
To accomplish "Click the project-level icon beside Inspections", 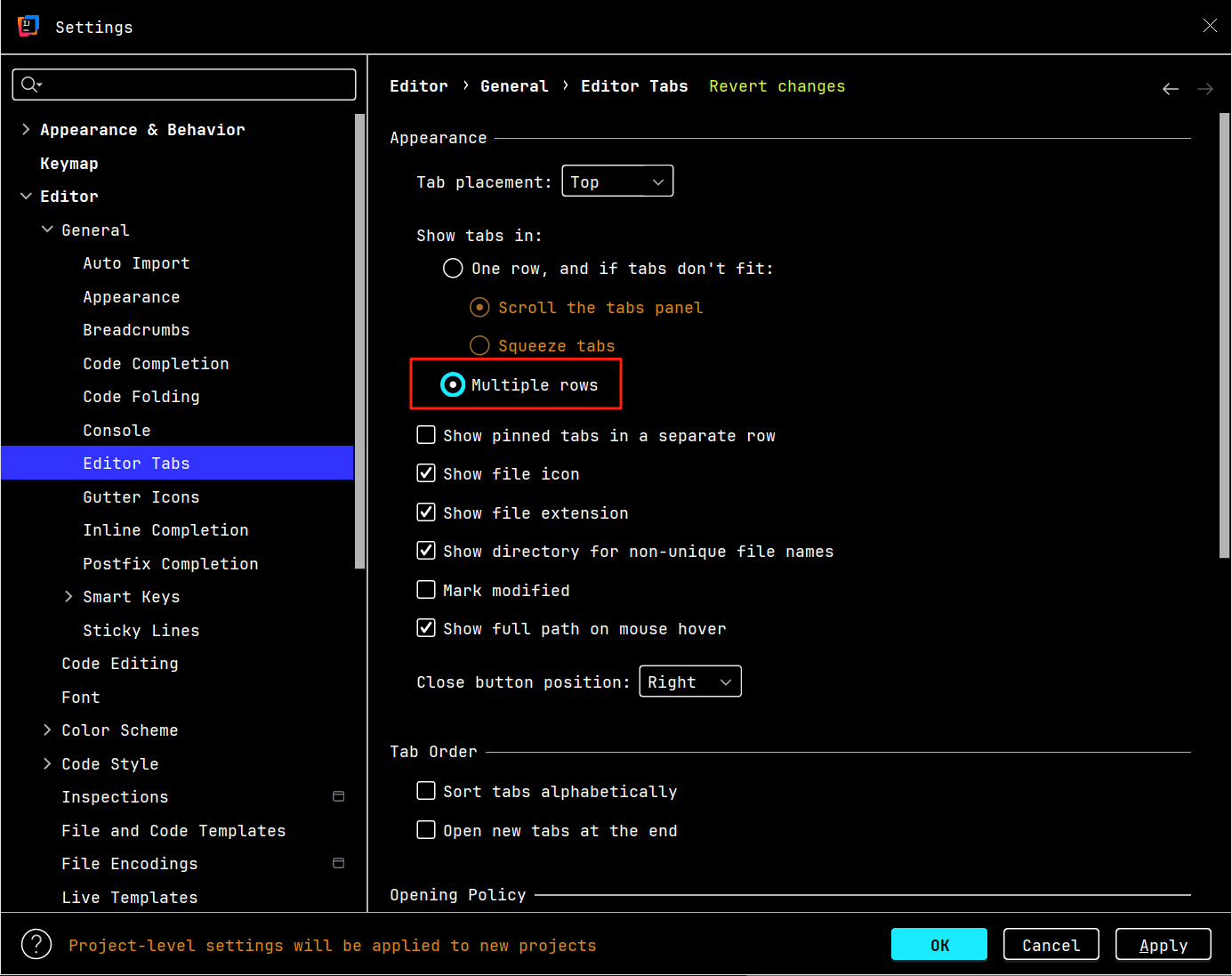I will [x=338, y=796].
